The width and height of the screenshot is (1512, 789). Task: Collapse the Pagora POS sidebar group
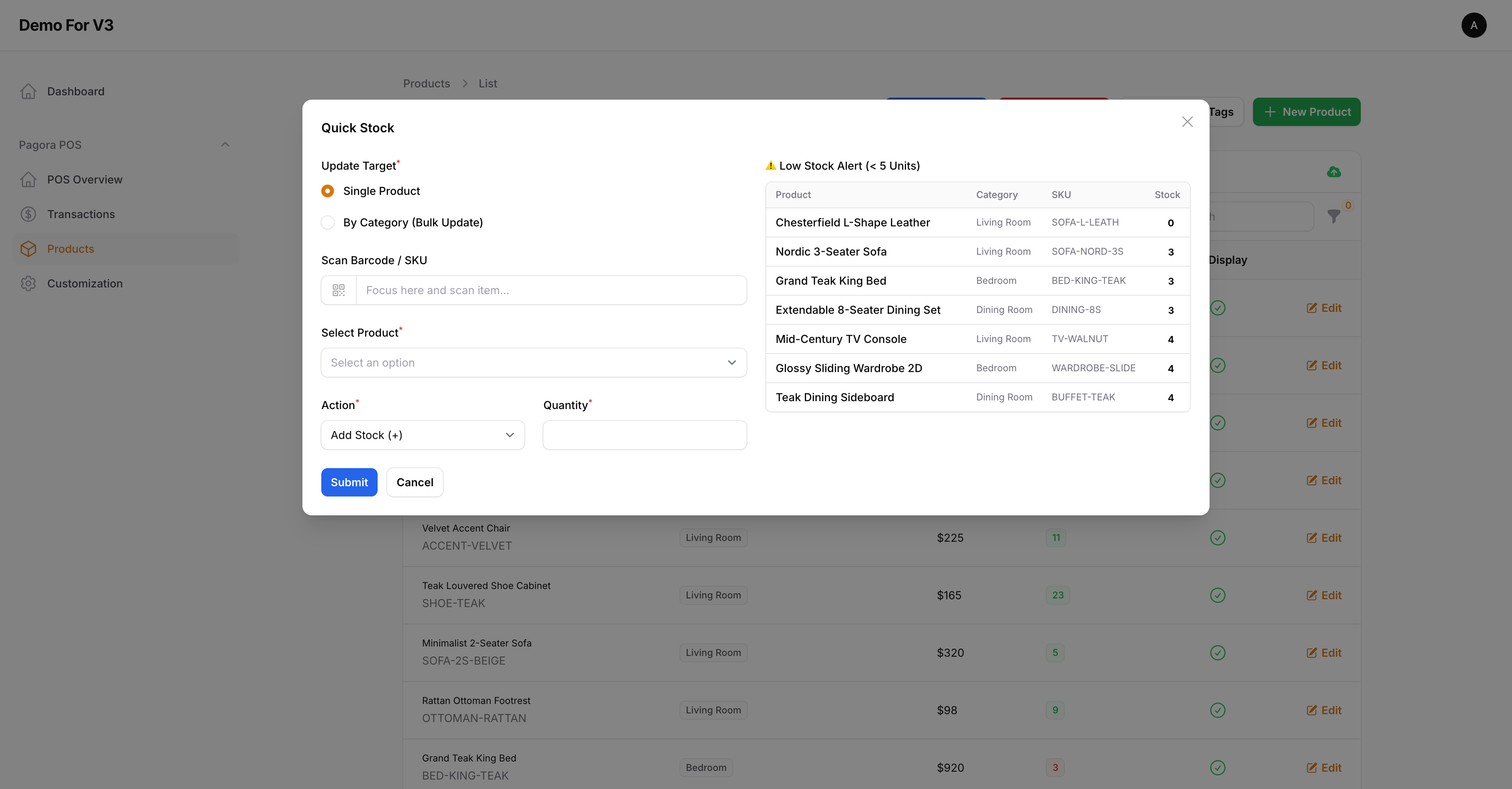tap(225, 145)
